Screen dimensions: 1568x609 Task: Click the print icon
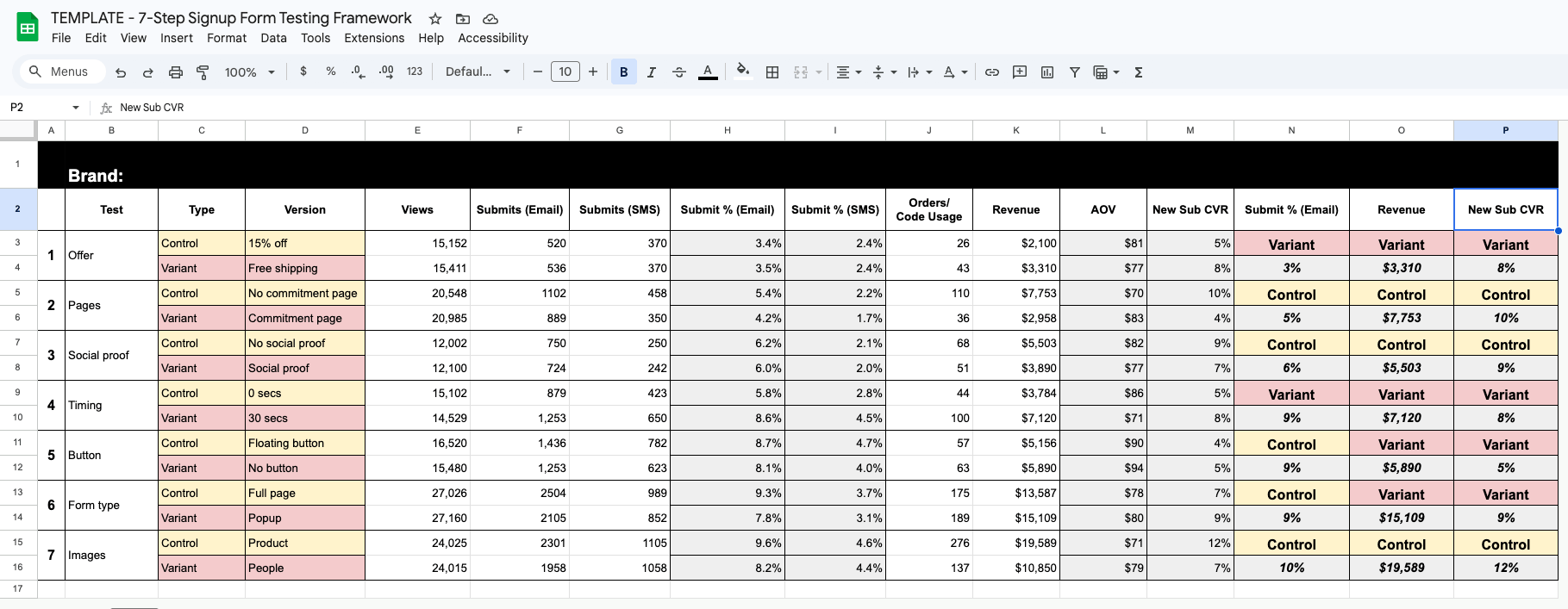(x=176, y=72)
